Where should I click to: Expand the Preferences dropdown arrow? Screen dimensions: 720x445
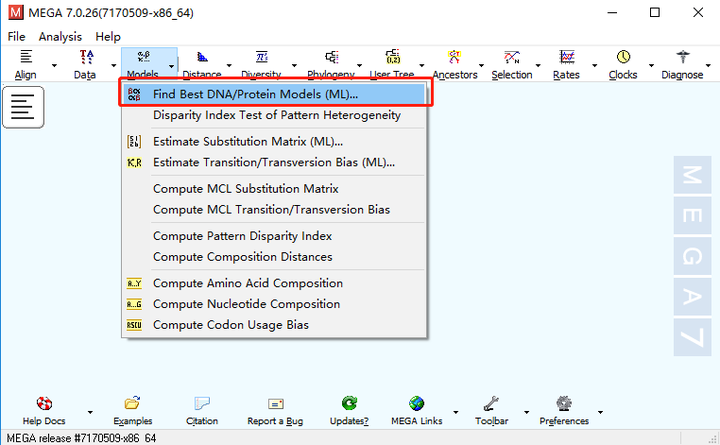tap(600, 412)
